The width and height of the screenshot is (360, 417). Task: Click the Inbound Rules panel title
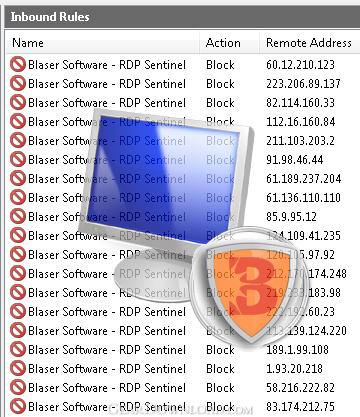pyautogui.click(x=50, y=17)
